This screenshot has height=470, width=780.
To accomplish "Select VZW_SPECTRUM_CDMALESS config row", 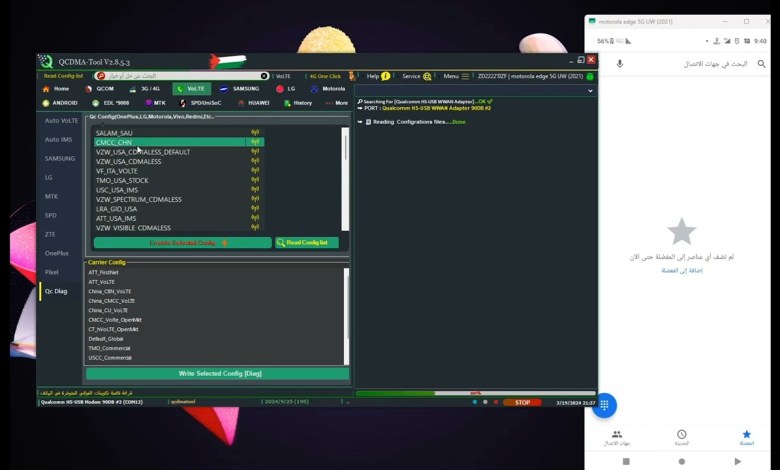I will tap(179, 199).
